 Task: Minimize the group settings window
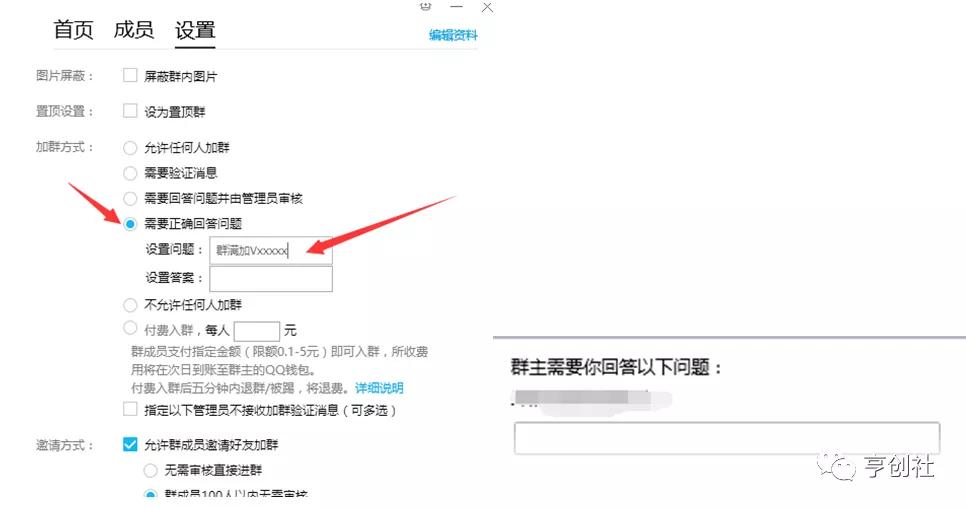click(x=457, y=7)
